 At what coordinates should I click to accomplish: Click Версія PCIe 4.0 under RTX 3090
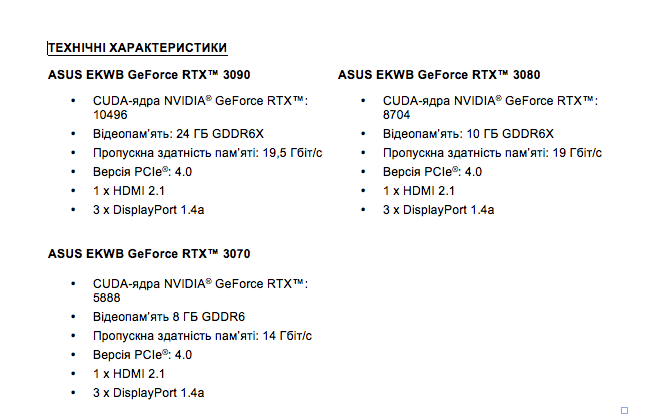pyautogui.click(x=143, y=172)
